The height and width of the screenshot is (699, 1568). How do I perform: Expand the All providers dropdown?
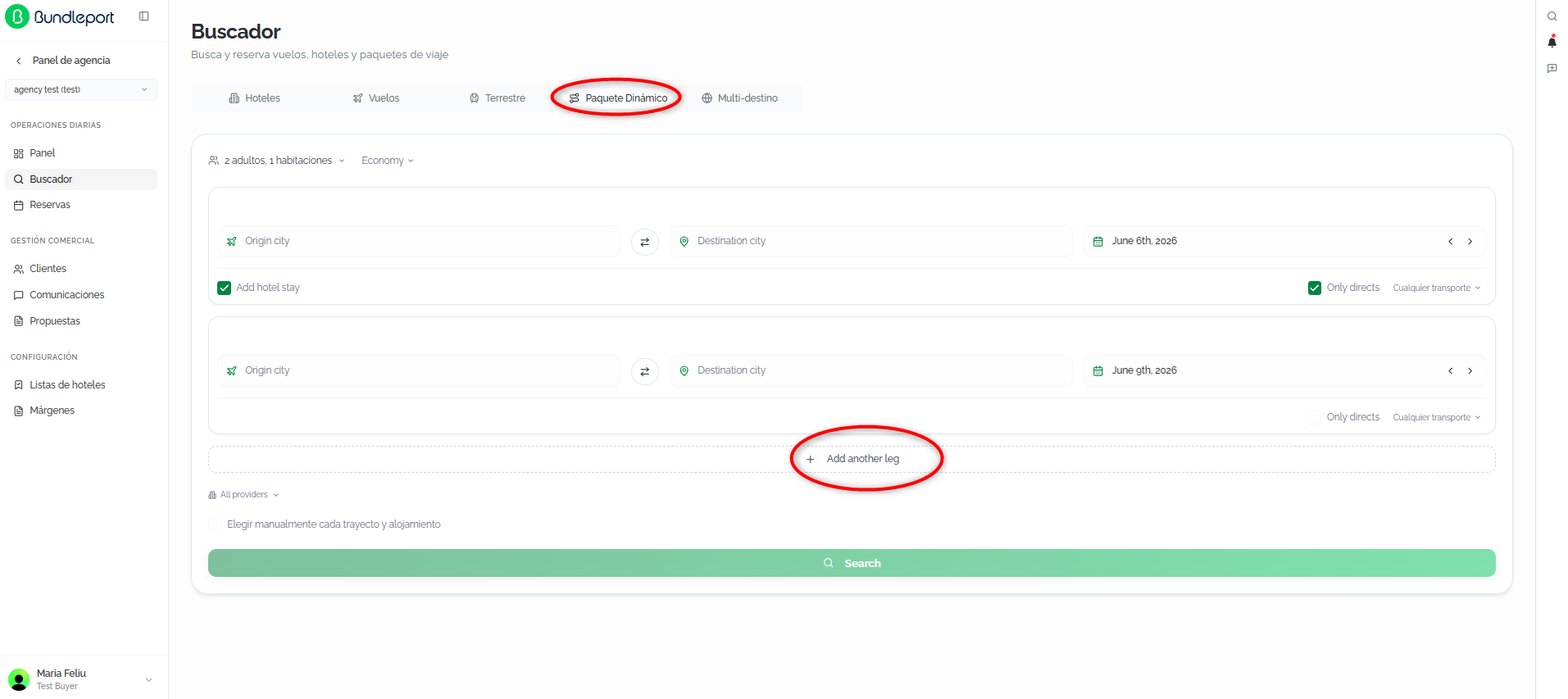[x=244, y=495]
